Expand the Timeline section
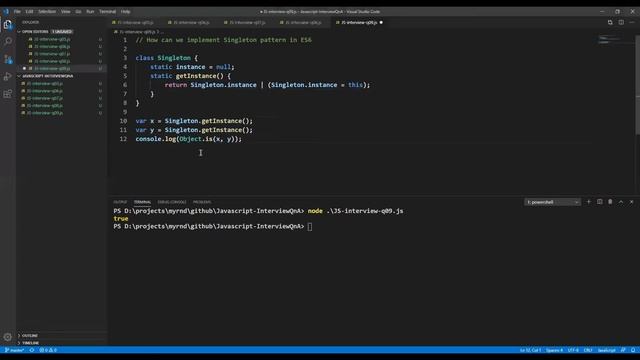 (29, 343)
